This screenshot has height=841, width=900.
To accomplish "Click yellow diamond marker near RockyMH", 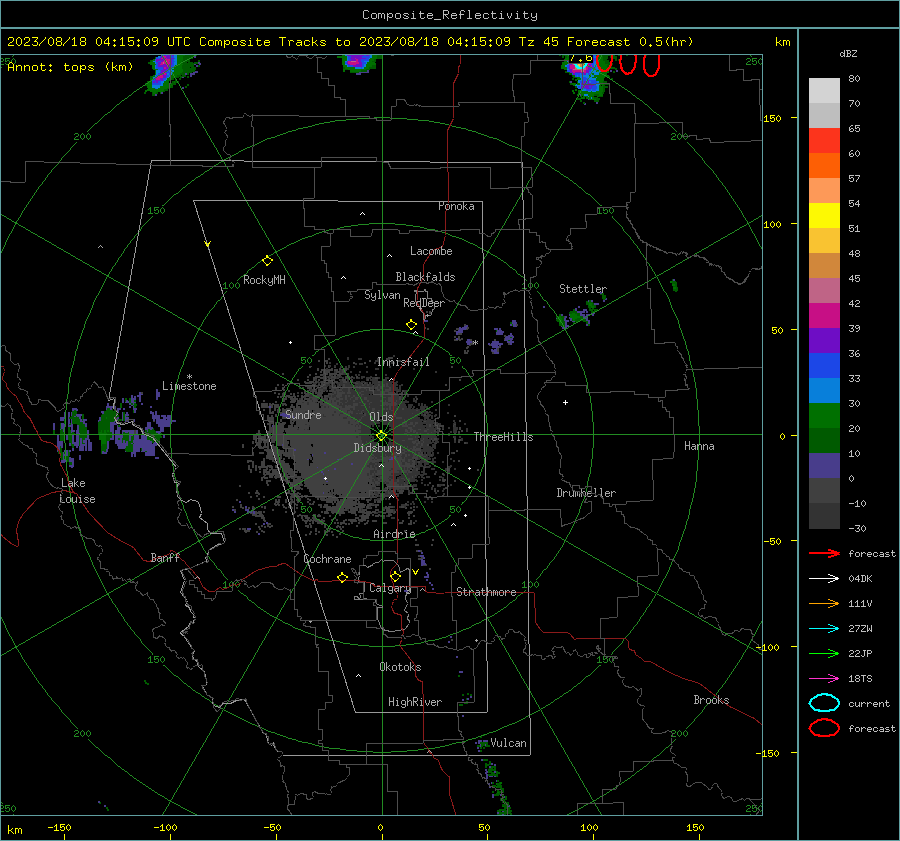I will click(x=267, y=261).
